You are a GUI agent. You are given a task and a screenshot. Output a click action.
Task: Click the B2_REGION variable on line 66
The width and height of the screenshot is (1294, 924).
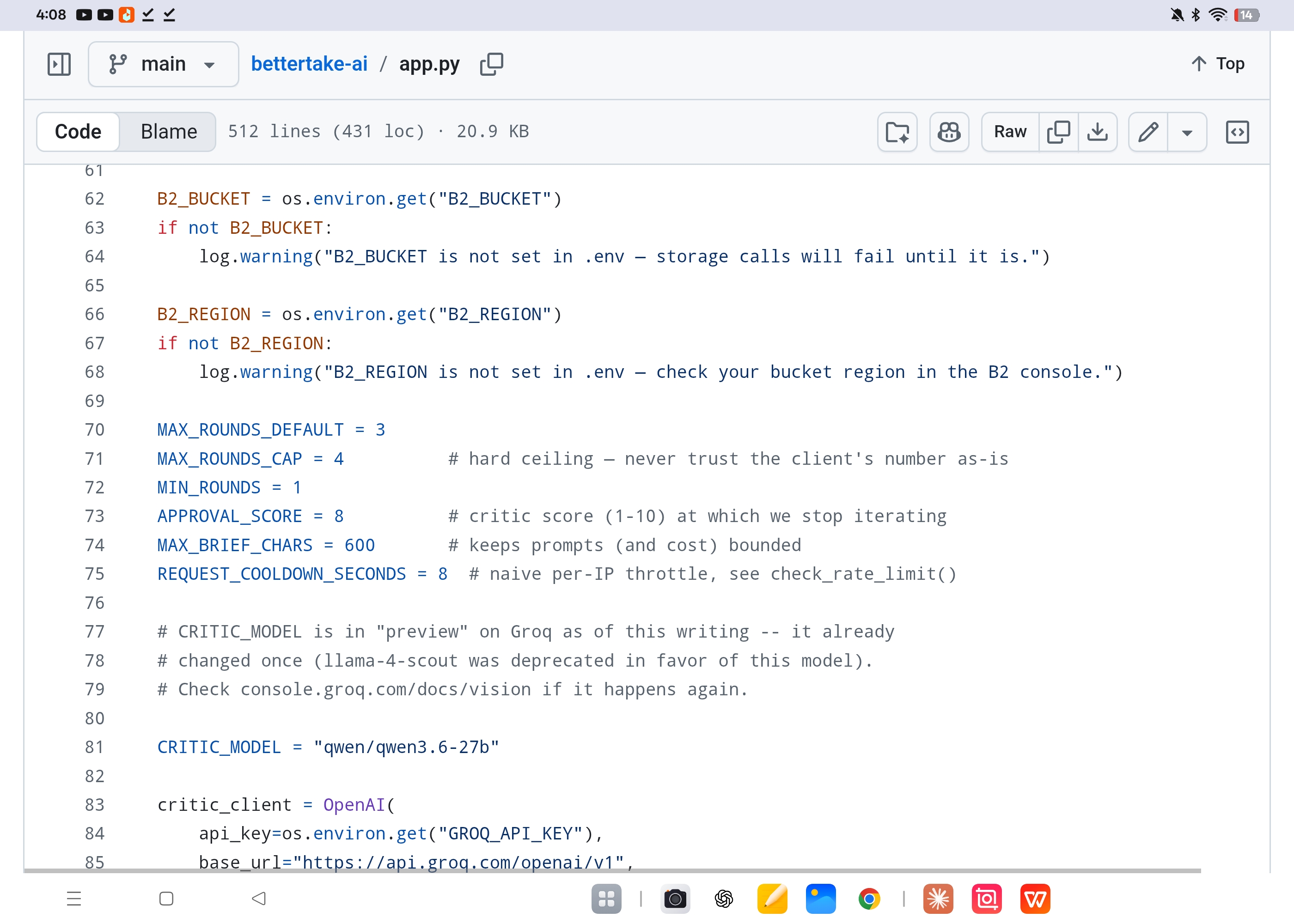pyautogui.click(x=204, y=314)
